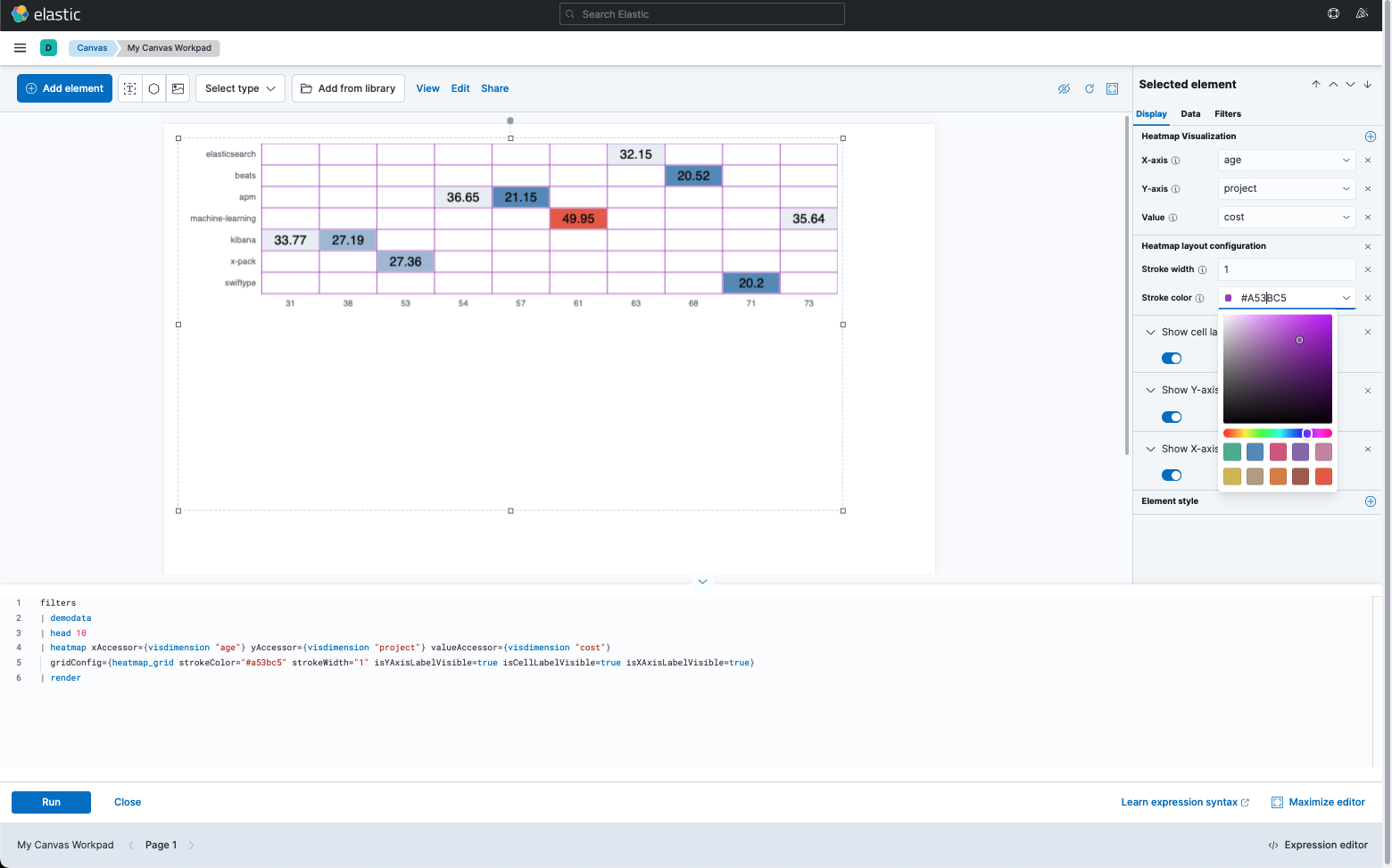The image size is (1392, 868).
Task: Toggle hide edit controls eye icon
Action: coord(1064,88)
